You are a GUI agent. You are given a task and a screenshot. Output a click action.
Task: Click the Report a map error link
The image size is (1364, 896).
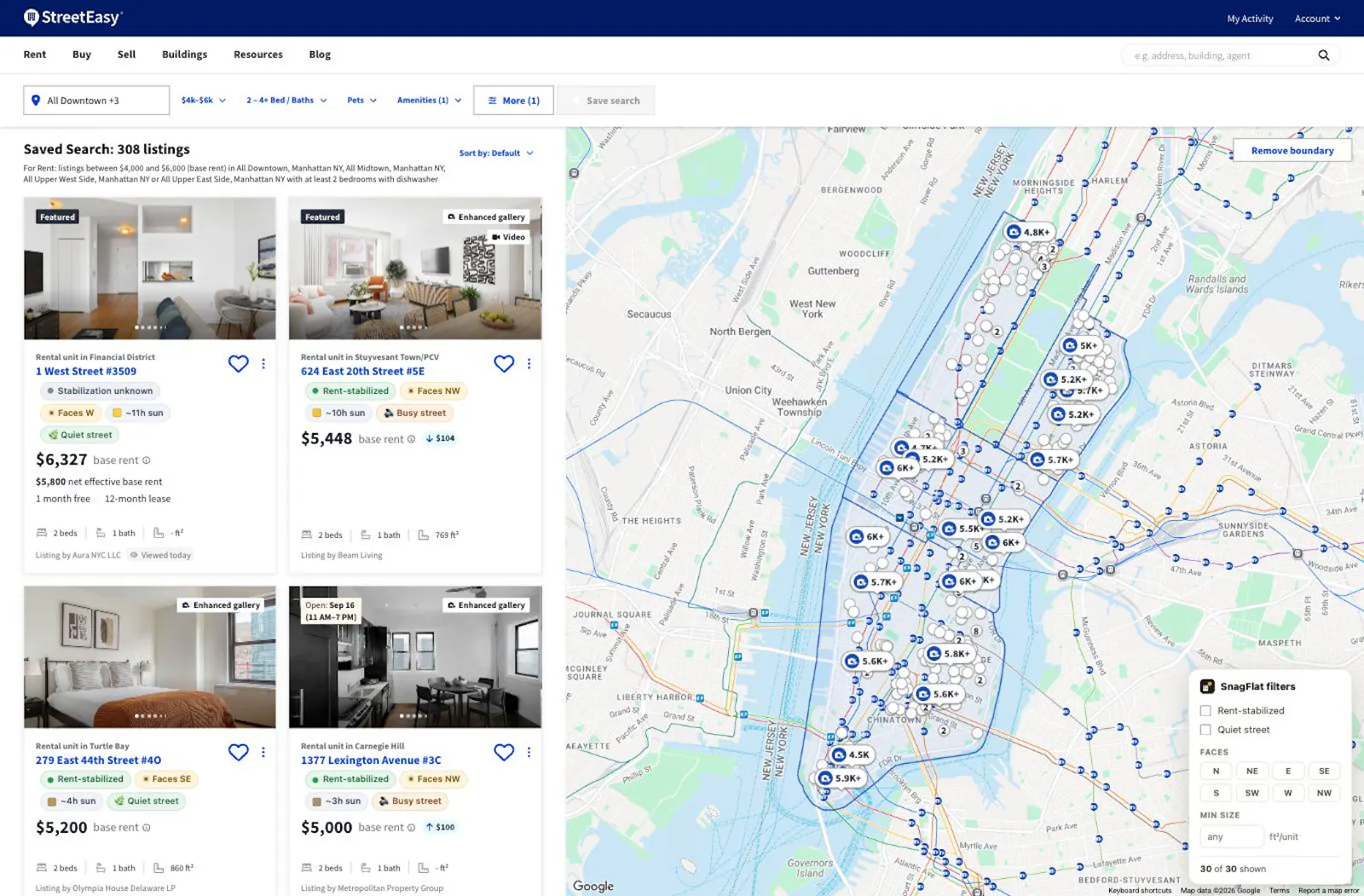(x=1328, y=891)
